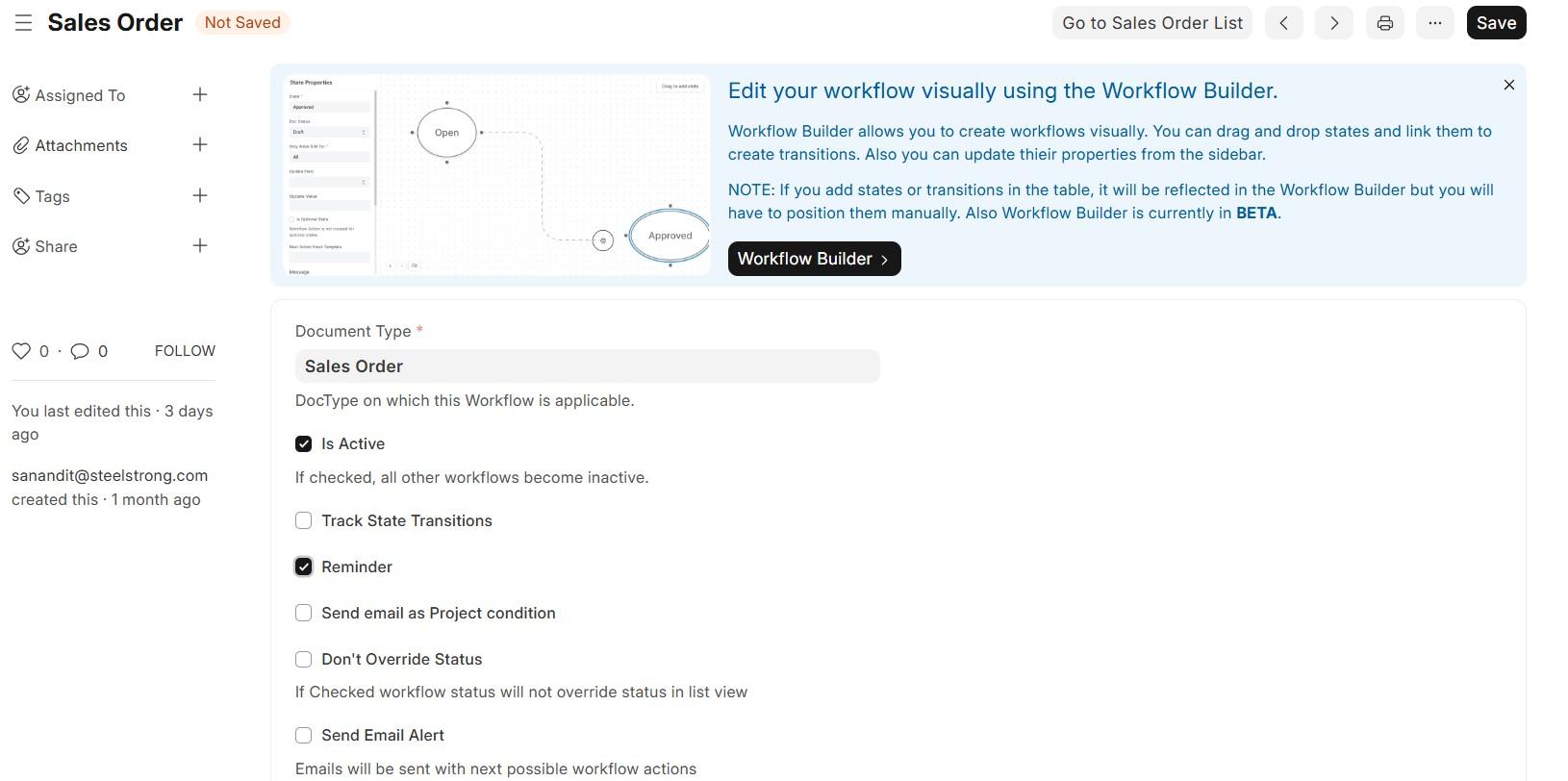Screen dimensions: 1568x781
Task: Open the three-dot more options menu
Action: [1434, 23]
